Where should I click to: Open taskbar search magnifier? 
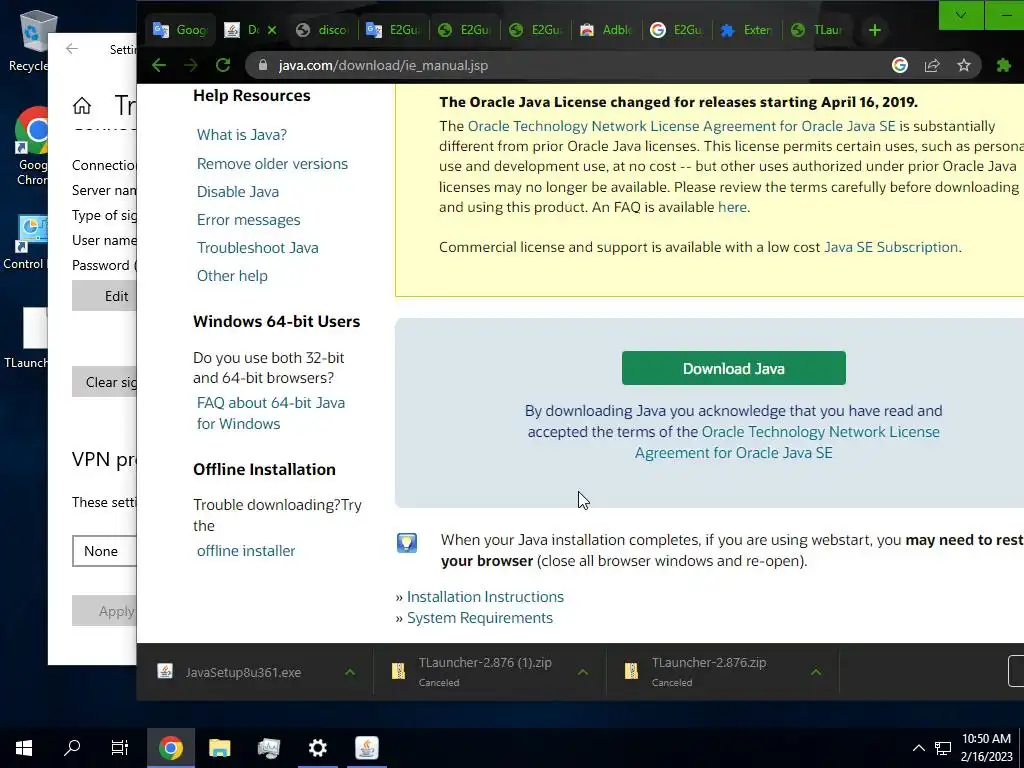(x=72, y=748)
